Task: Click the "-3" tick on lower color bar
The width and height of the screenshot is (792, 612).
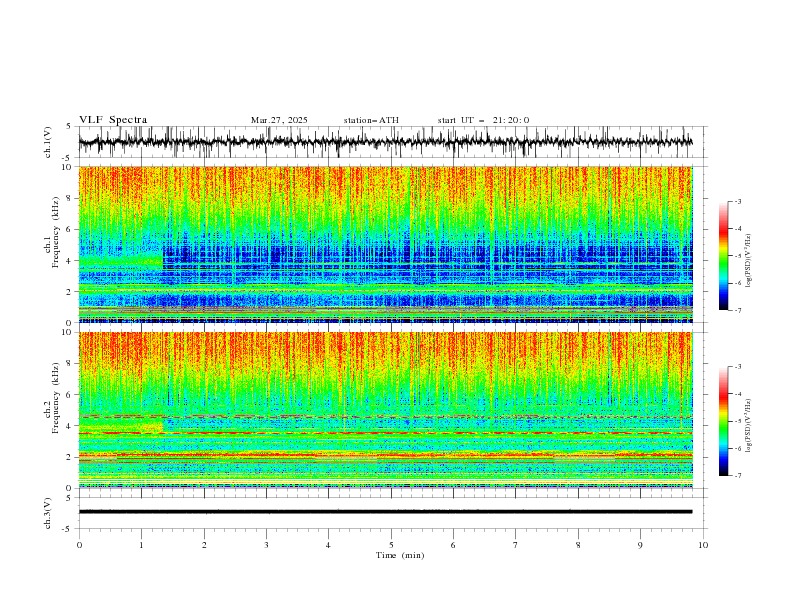Action: (738, 367)
